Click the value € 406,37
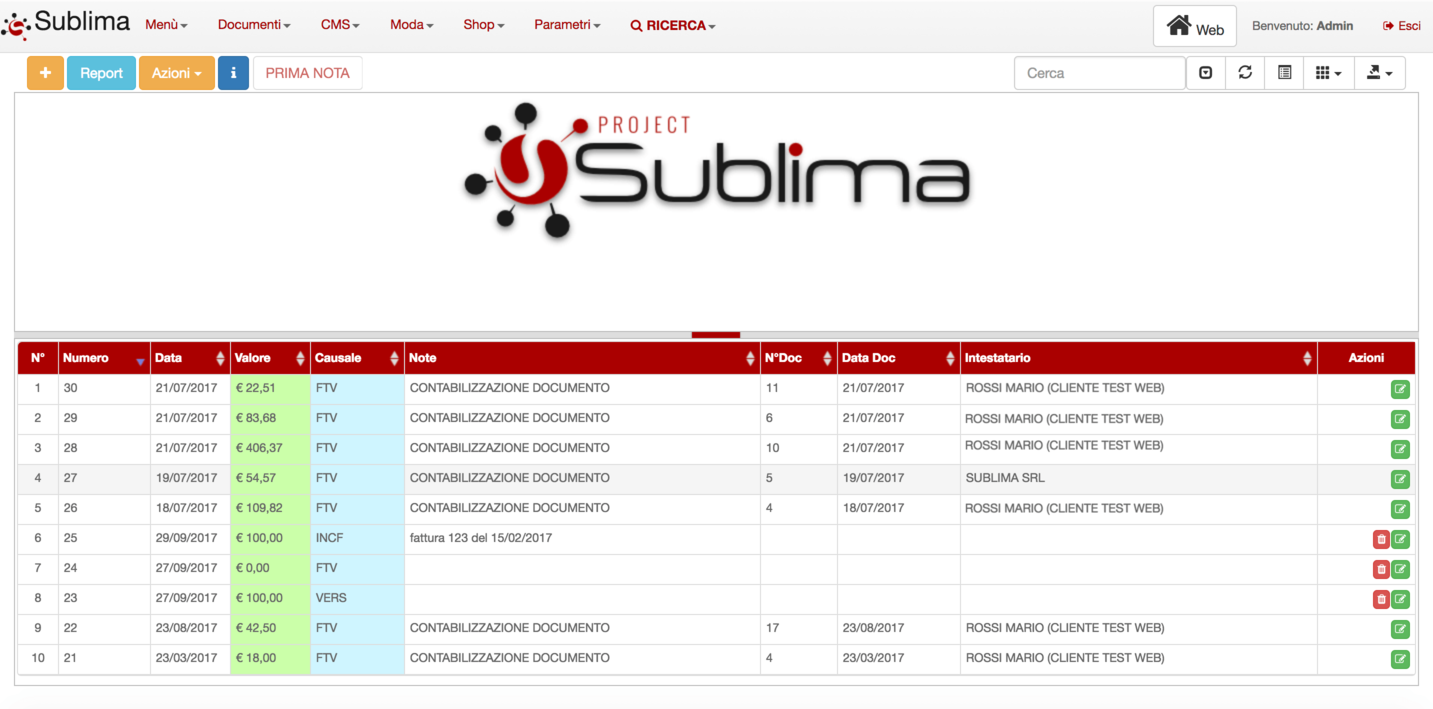 click(259, 448)
